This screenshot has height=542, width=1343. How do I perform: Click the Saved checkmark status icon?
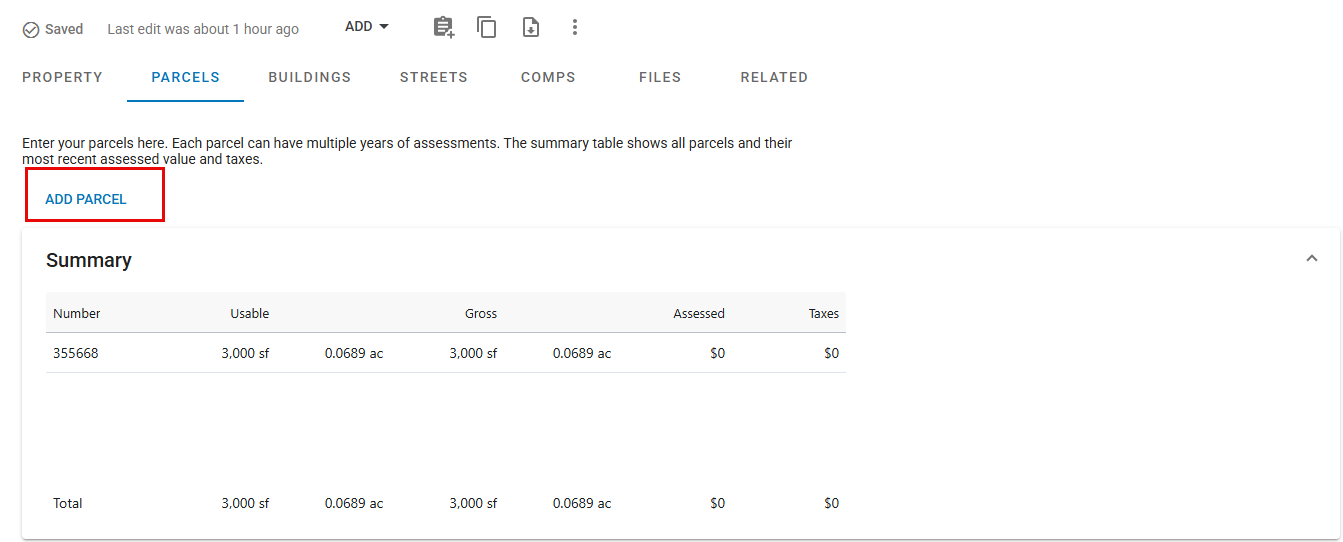pos(31,30)
